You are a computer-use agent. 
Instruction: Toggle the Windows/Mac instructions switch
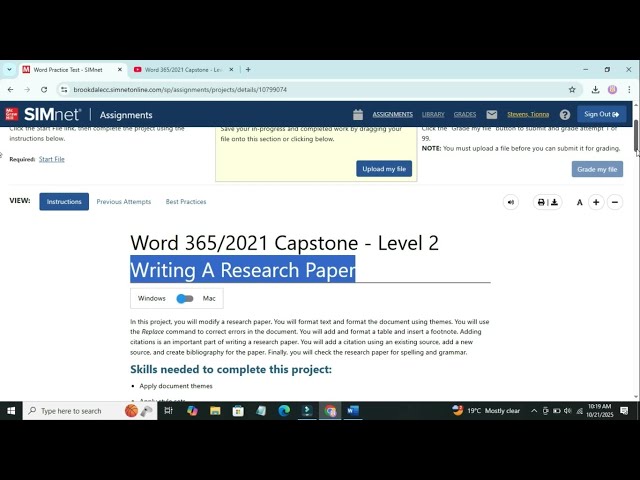[185, 298]
